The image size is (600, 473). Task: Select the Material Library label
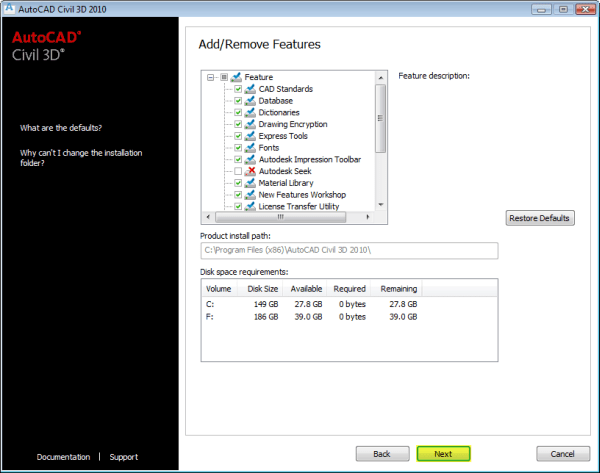pos(286,183)
